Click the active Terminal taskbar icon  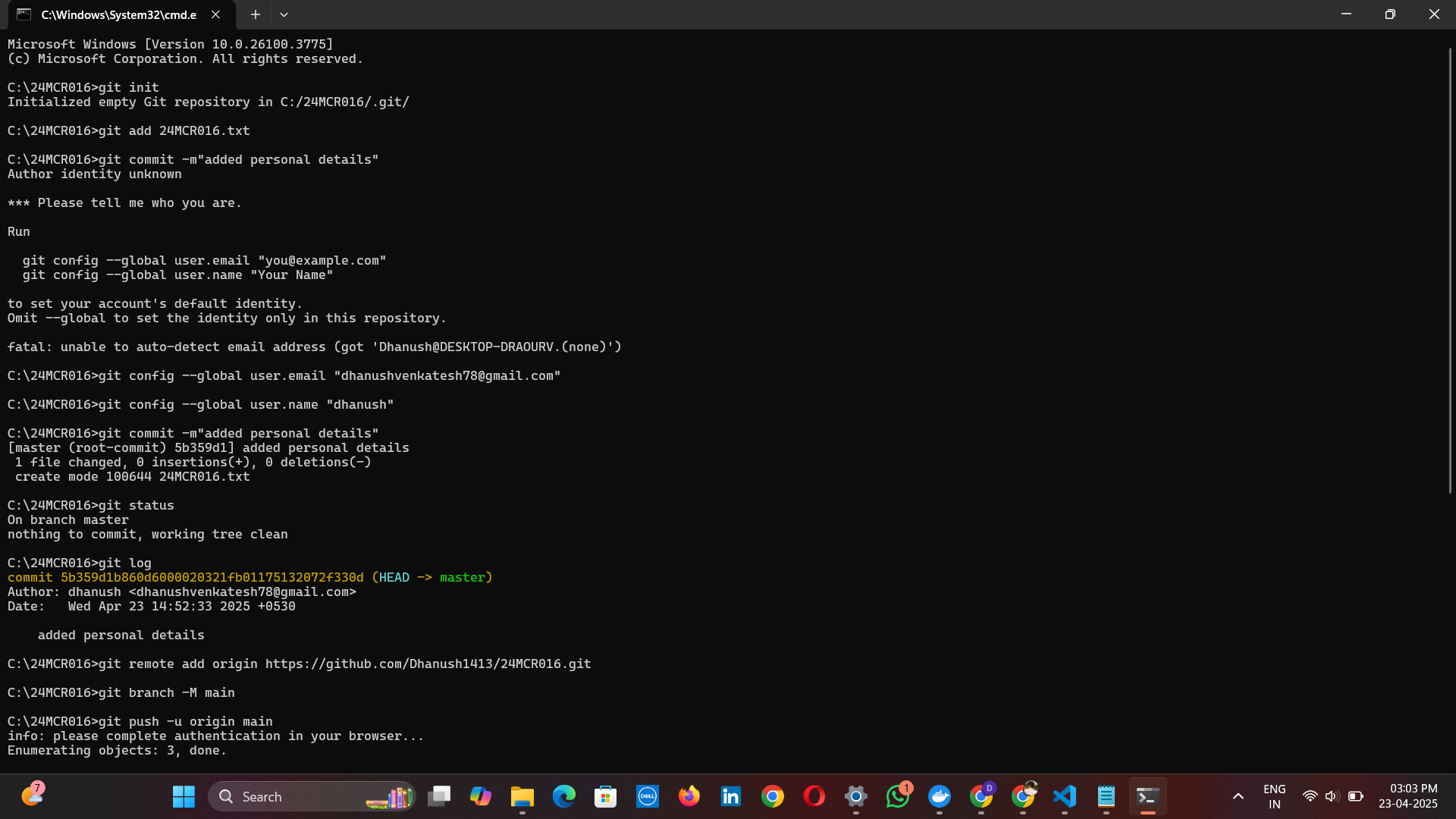click(x=1148, y=796)
